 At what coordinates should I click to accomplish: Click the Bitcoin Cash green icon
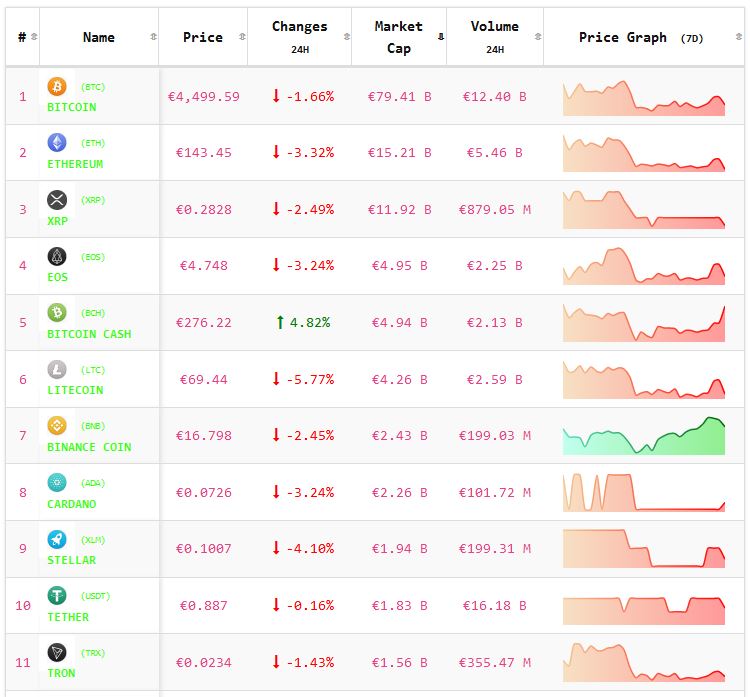(x=57, y=313)
